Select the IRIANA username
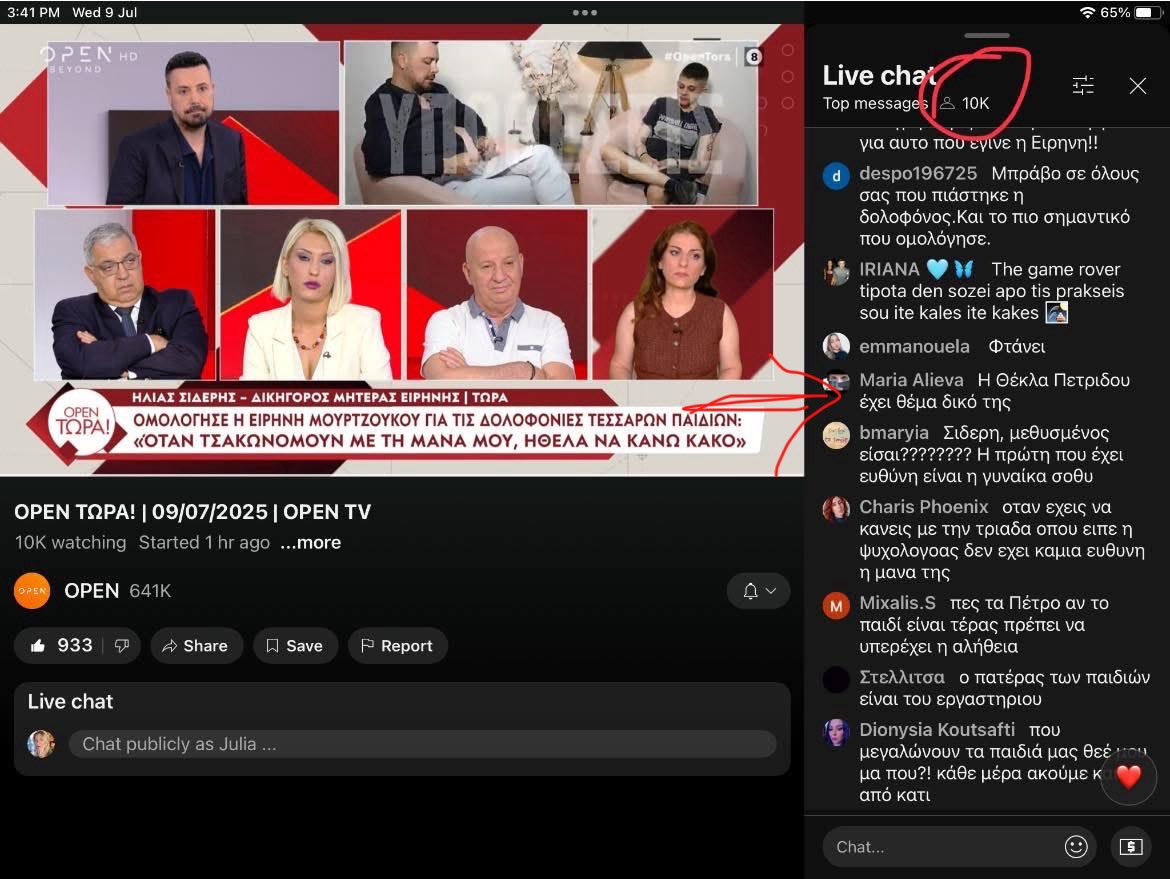This screenshot has height=879, width=1170. click(889, 269)
